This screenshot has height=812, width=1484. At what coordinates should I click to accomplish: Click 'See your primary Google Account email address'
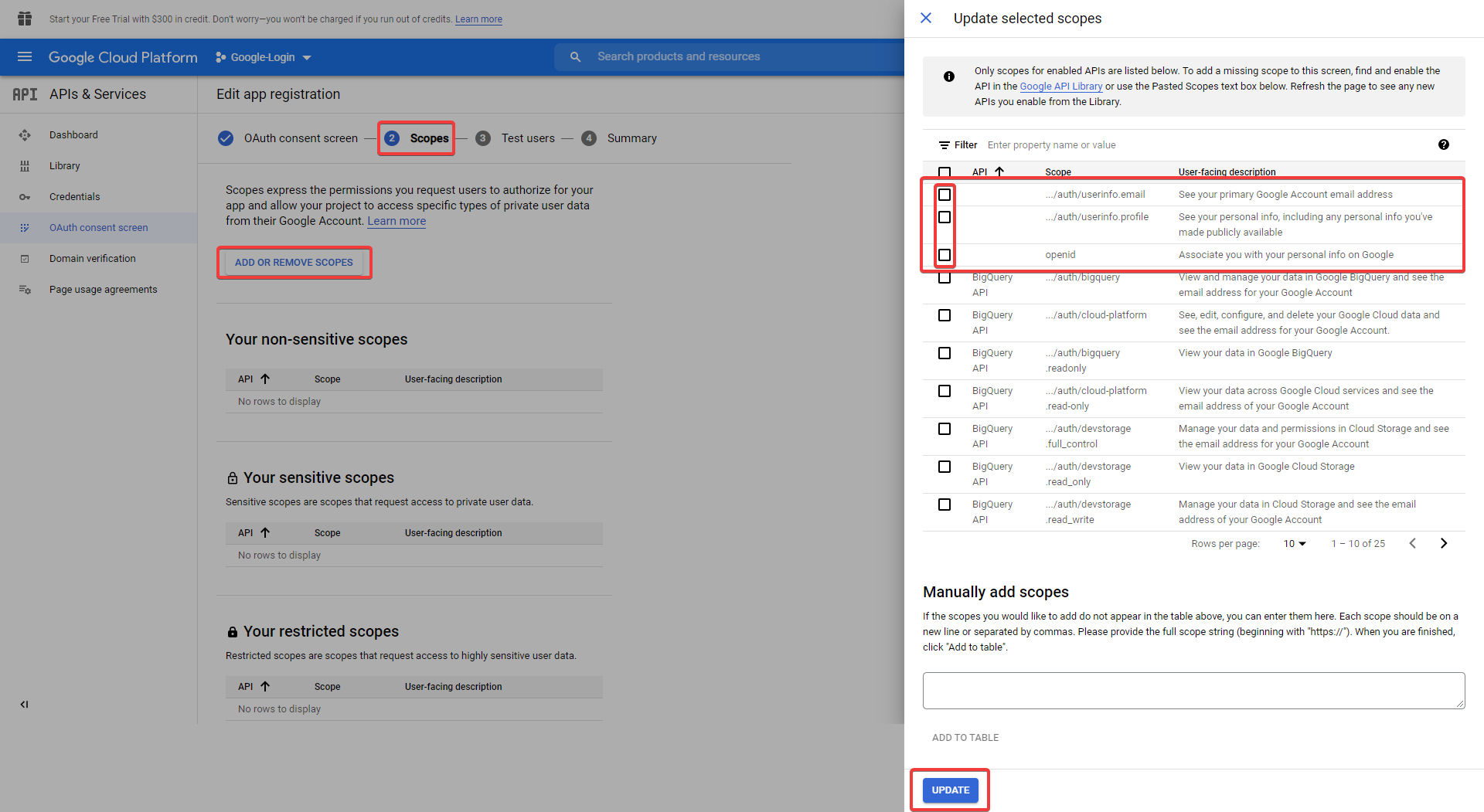point(1285,195)
